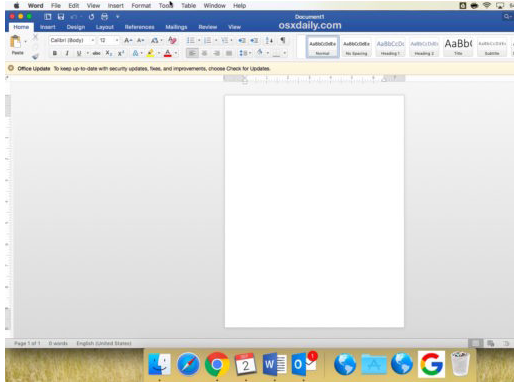Click the Print icon in title bar
The image size is (514, 387).
tap(104, 17)
